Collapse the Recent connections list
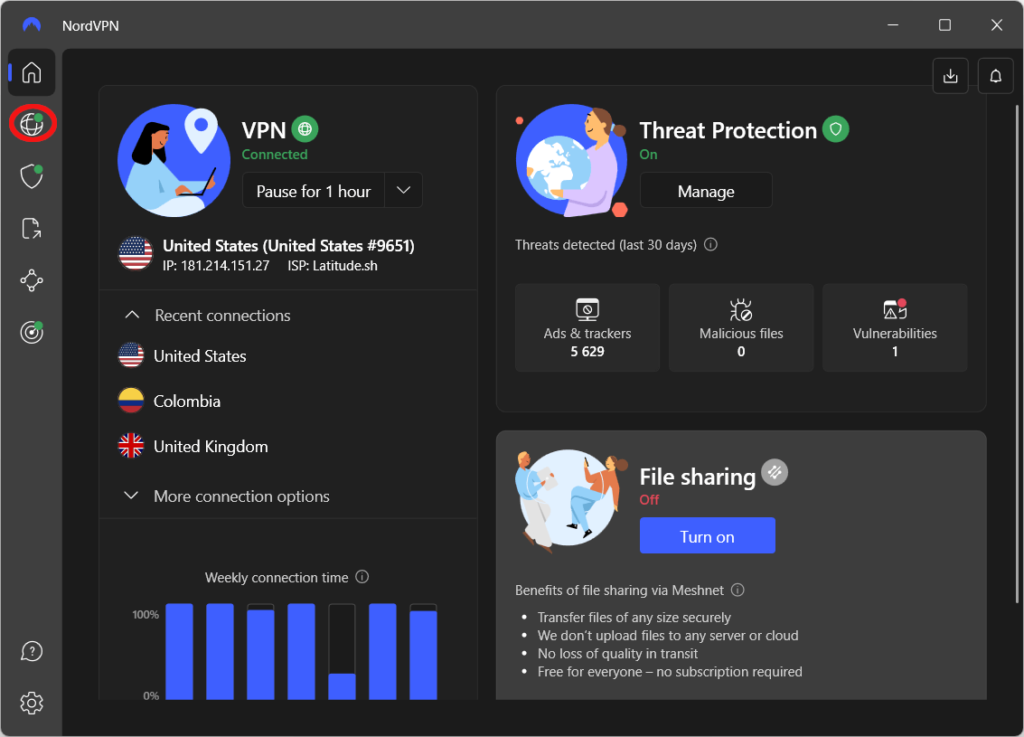1024x737 pixels. point(132,315)
